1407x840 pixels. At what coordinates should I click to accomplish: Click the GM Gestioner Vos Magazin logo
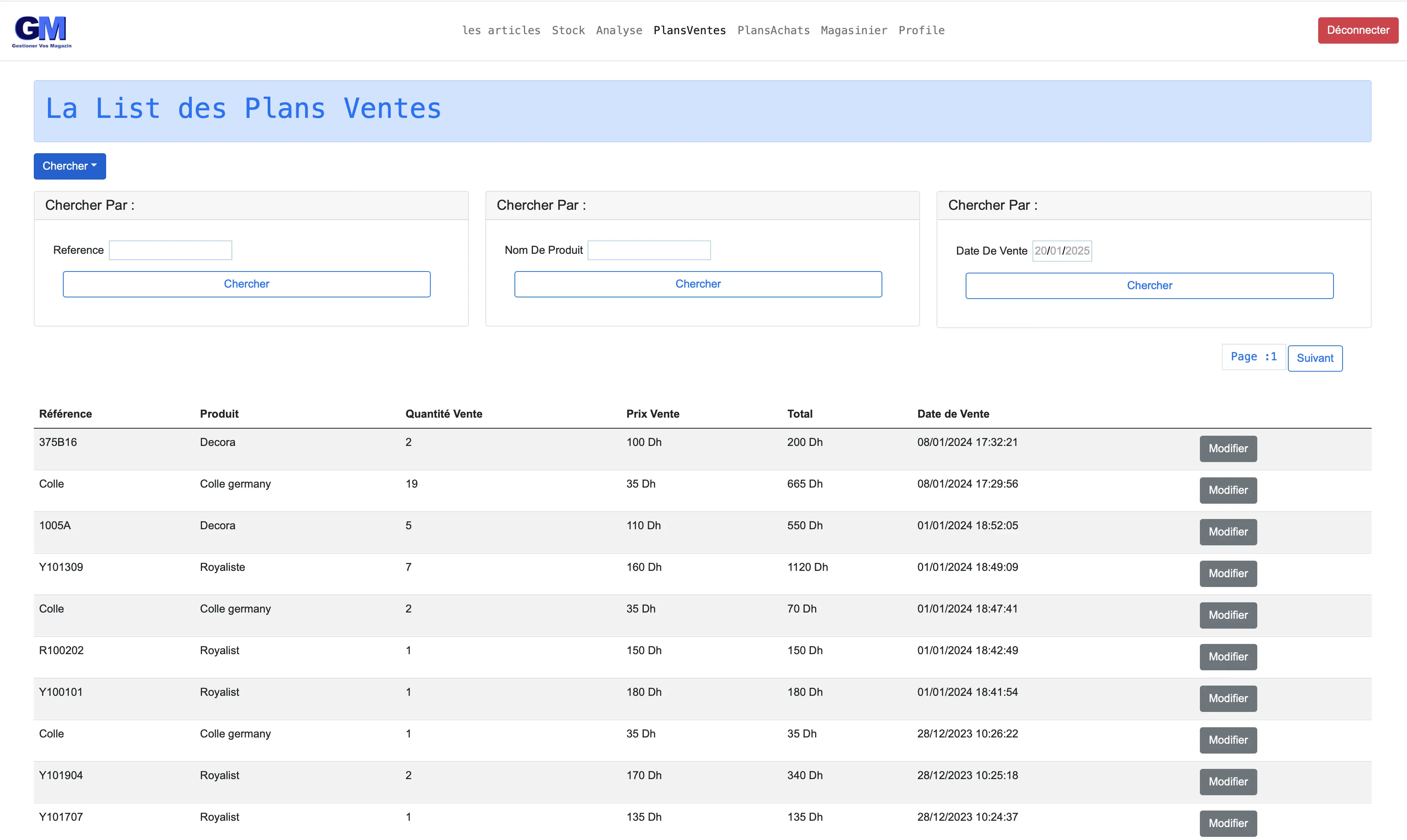41,32
